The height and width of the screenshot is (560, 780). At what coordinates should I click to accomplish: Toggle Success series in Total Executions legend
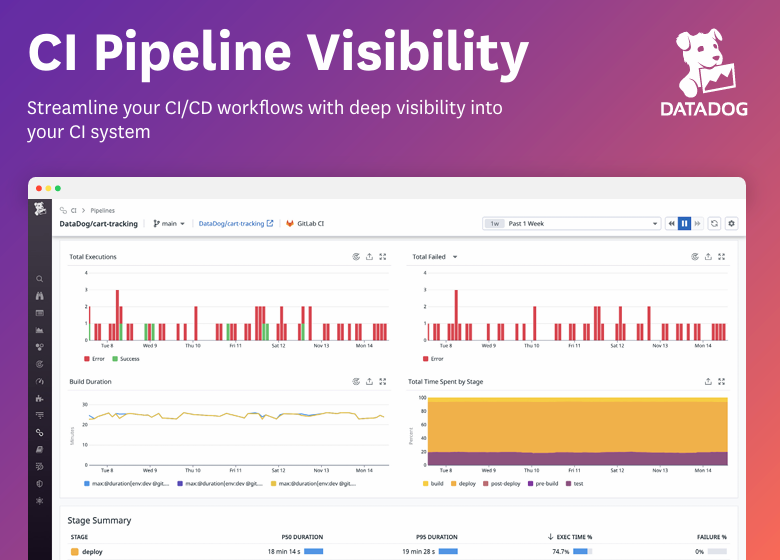pos(126,359)
